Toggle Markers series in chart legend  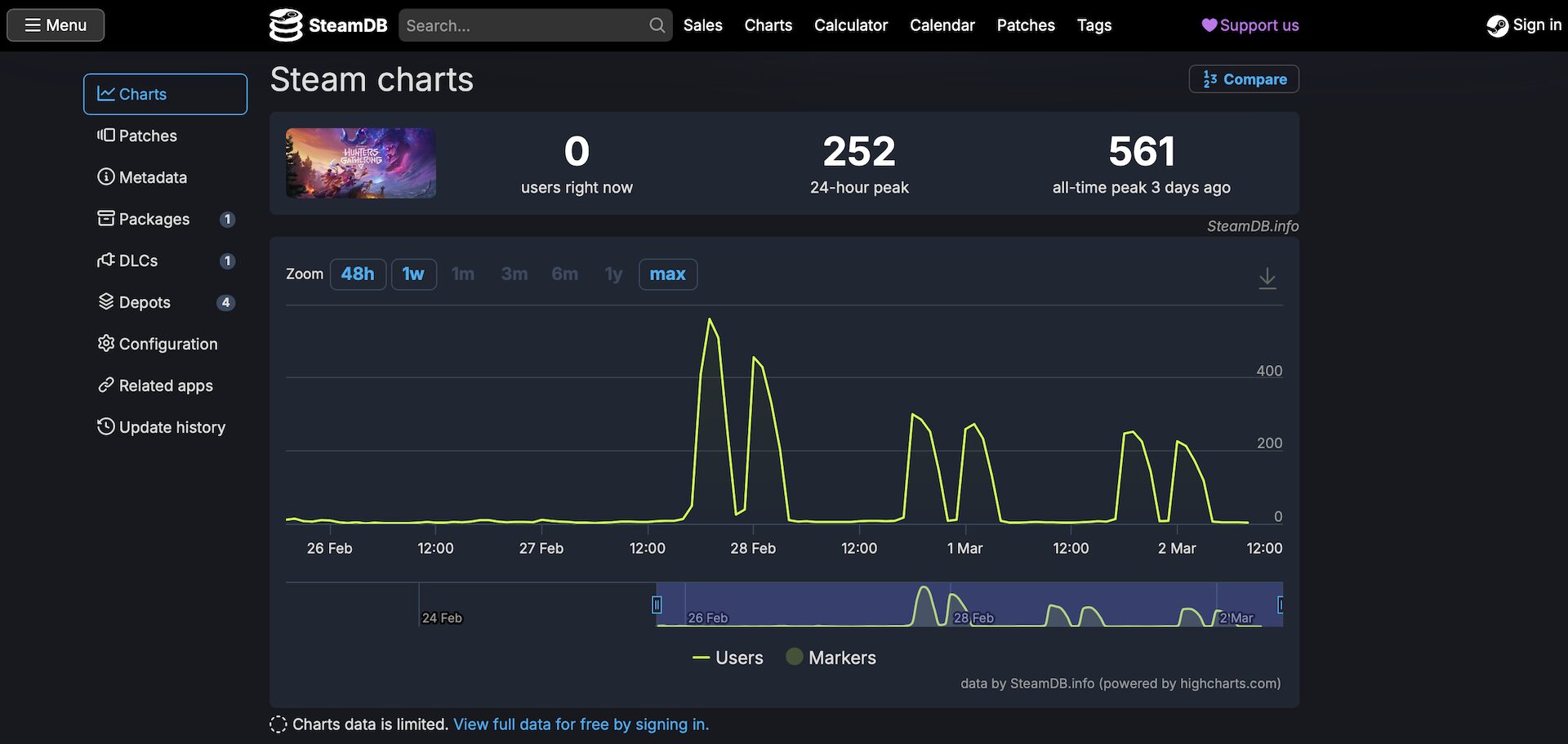click(831, 657)
